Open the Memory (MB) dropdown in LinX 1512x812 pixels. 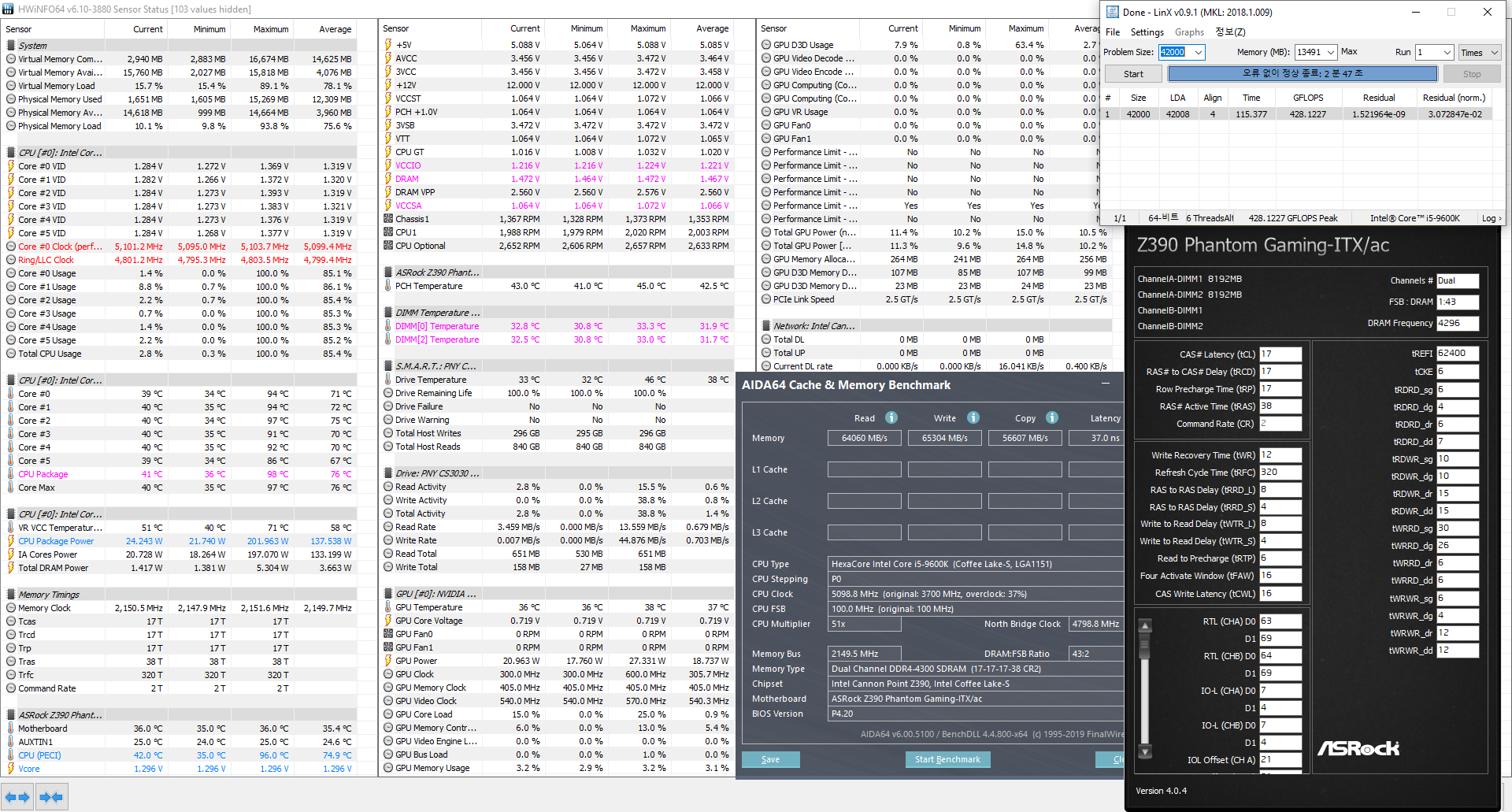(x=1331, y=52)
